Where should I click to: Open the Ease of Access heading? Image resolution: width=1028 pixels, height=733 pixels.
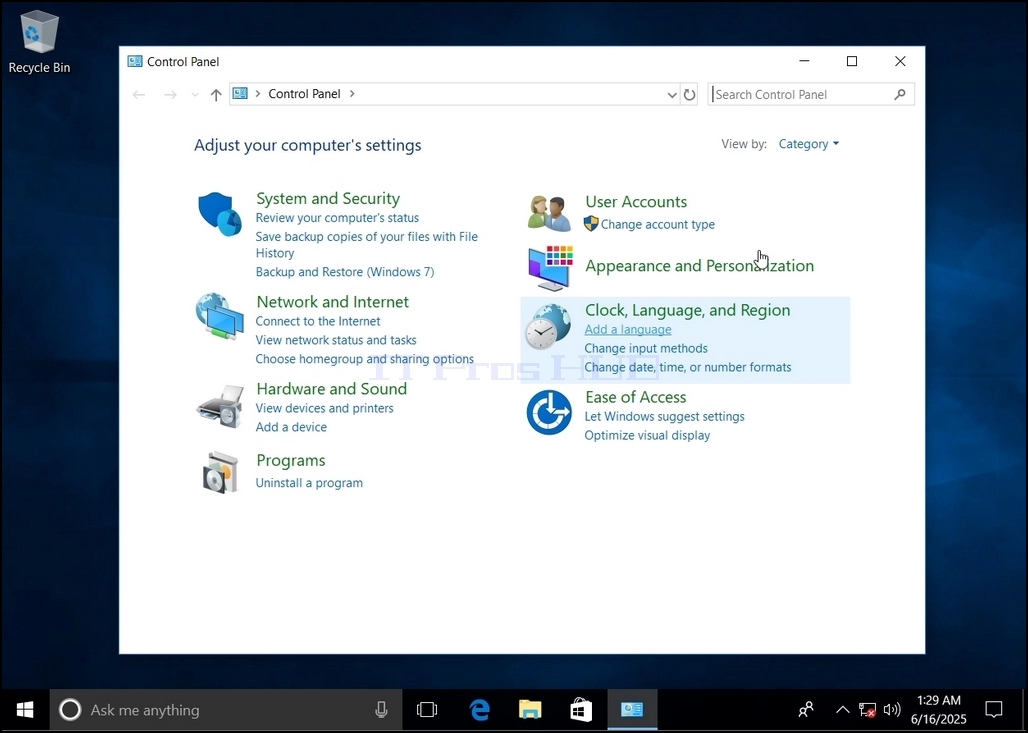(x=635, y=397)
